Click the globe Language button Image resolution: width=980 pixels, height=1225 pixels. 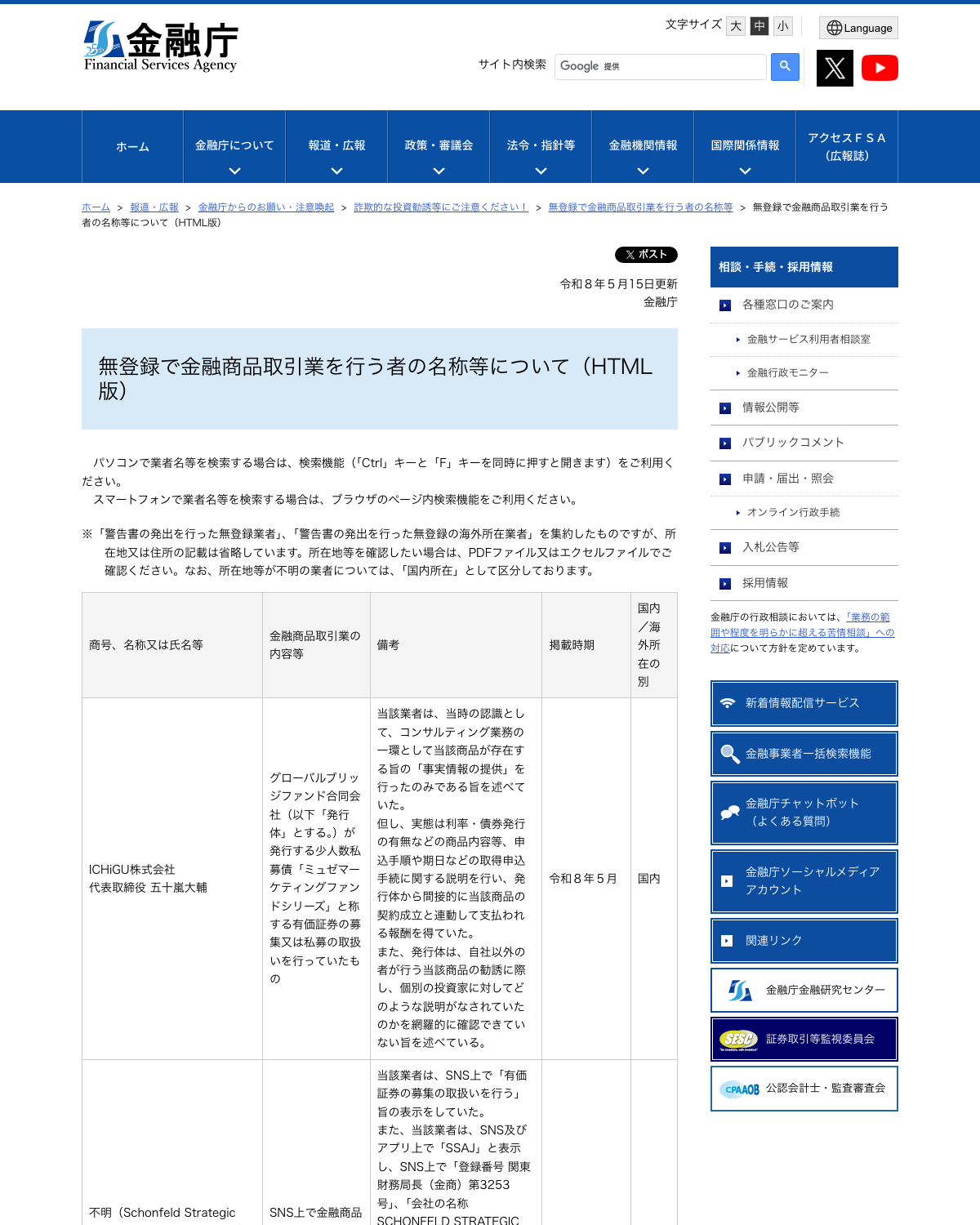click(x=858, y=28)
